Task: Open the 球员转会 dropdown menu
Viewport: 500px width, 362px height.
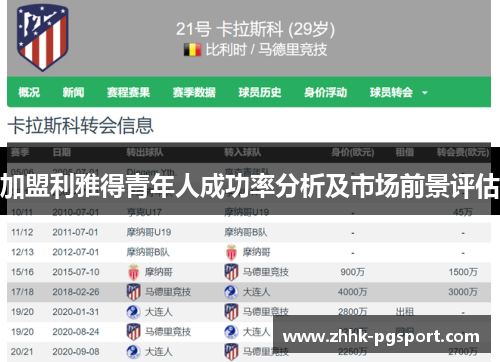Action: point(398,92)
